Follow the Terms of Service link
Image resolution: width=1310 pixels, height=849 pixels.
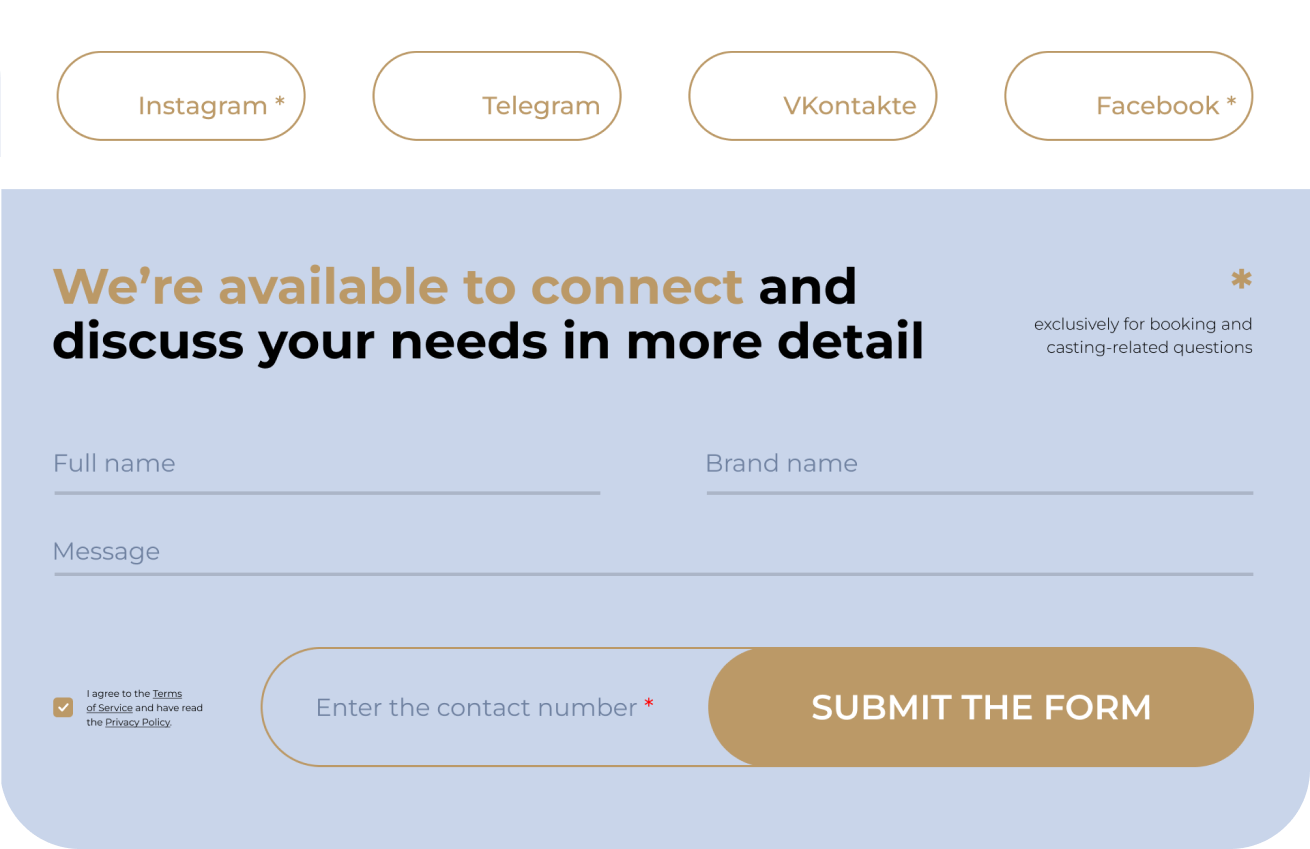click(x=167, y=694)
